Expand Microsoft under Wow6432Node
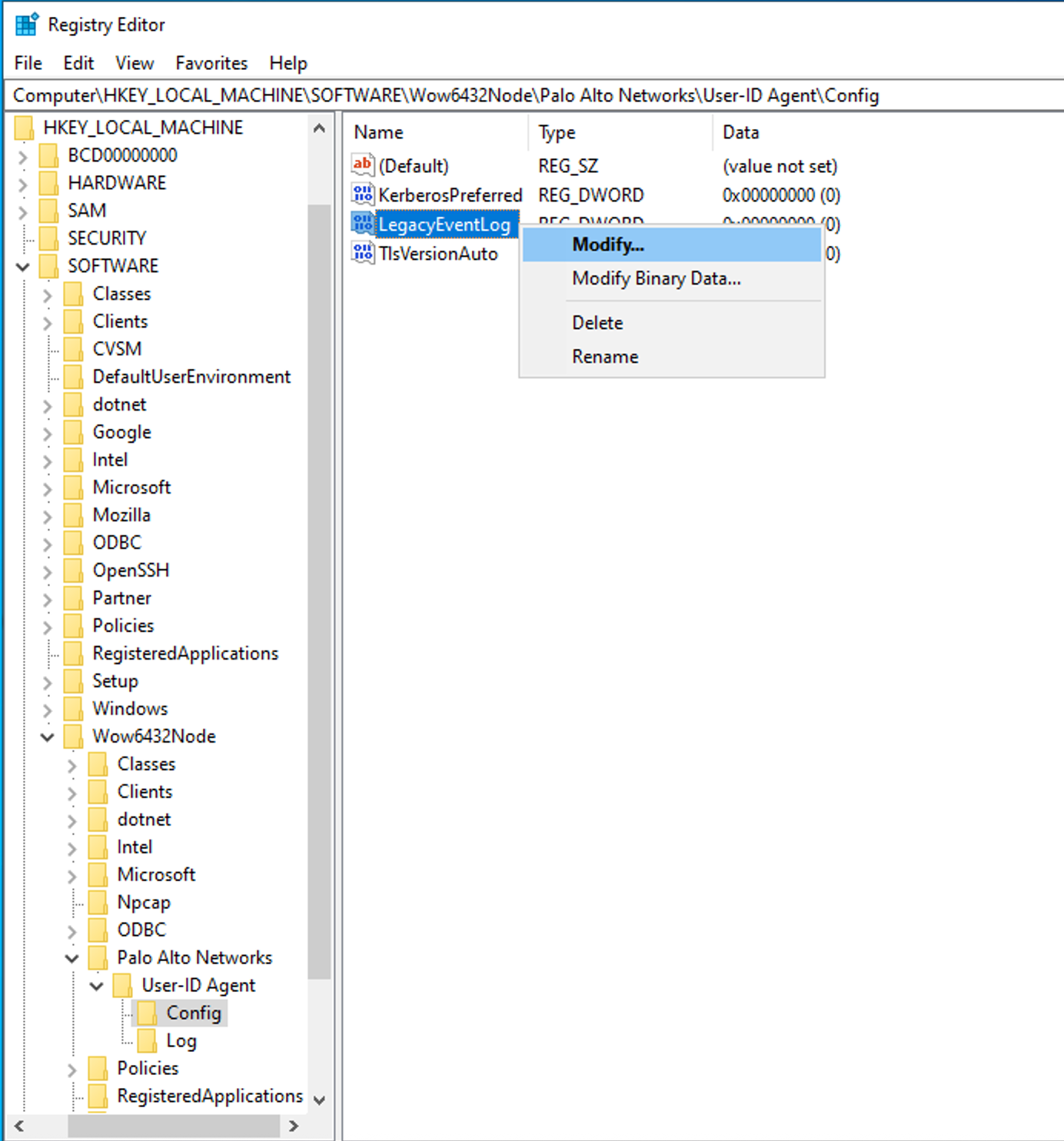Viewport: 1064px width, 1141px height. 71,874
